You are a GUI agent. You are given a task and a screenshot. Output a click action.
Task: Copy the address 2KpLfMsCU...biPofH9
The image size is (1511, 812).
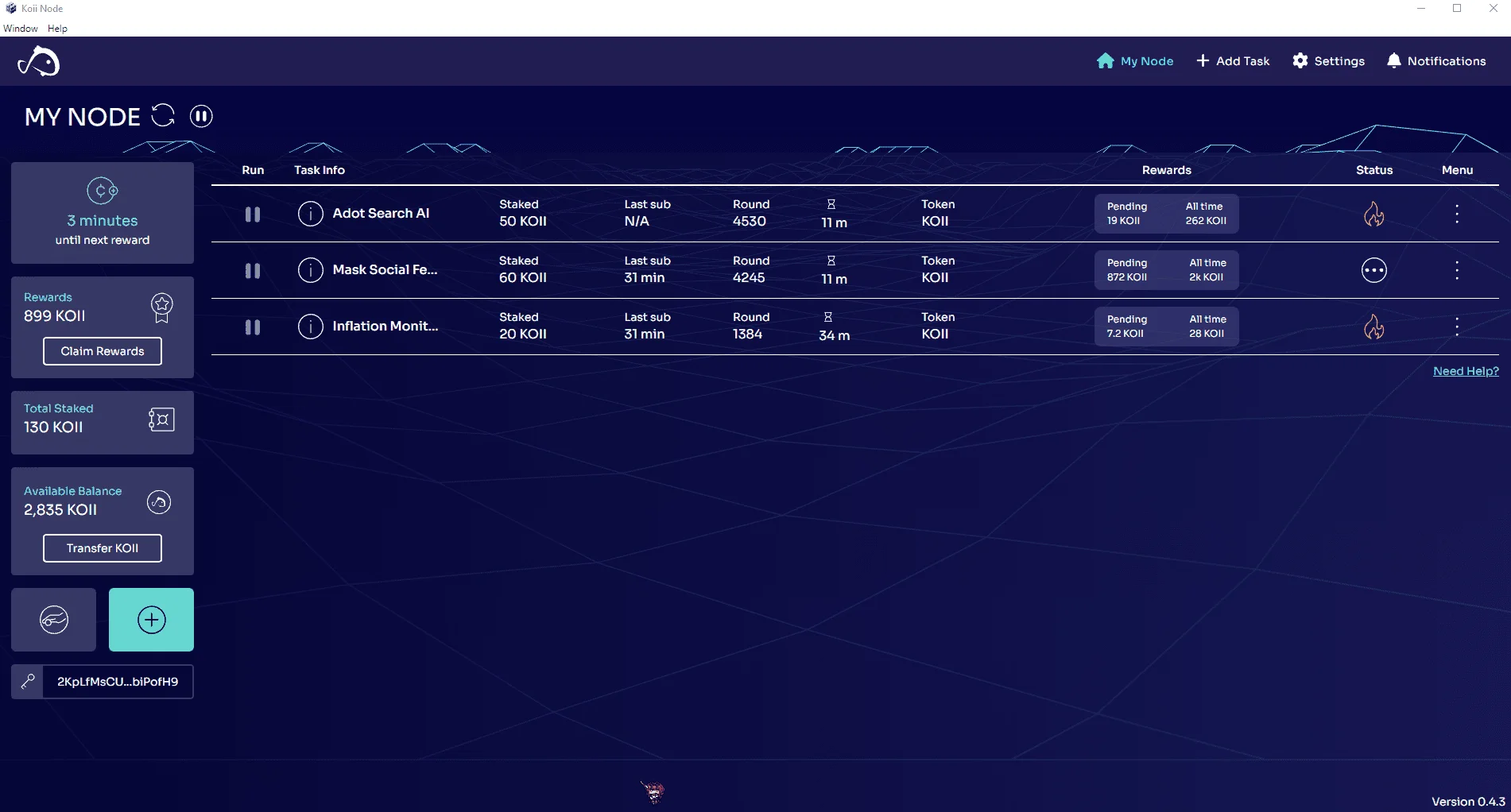[118, 682]
